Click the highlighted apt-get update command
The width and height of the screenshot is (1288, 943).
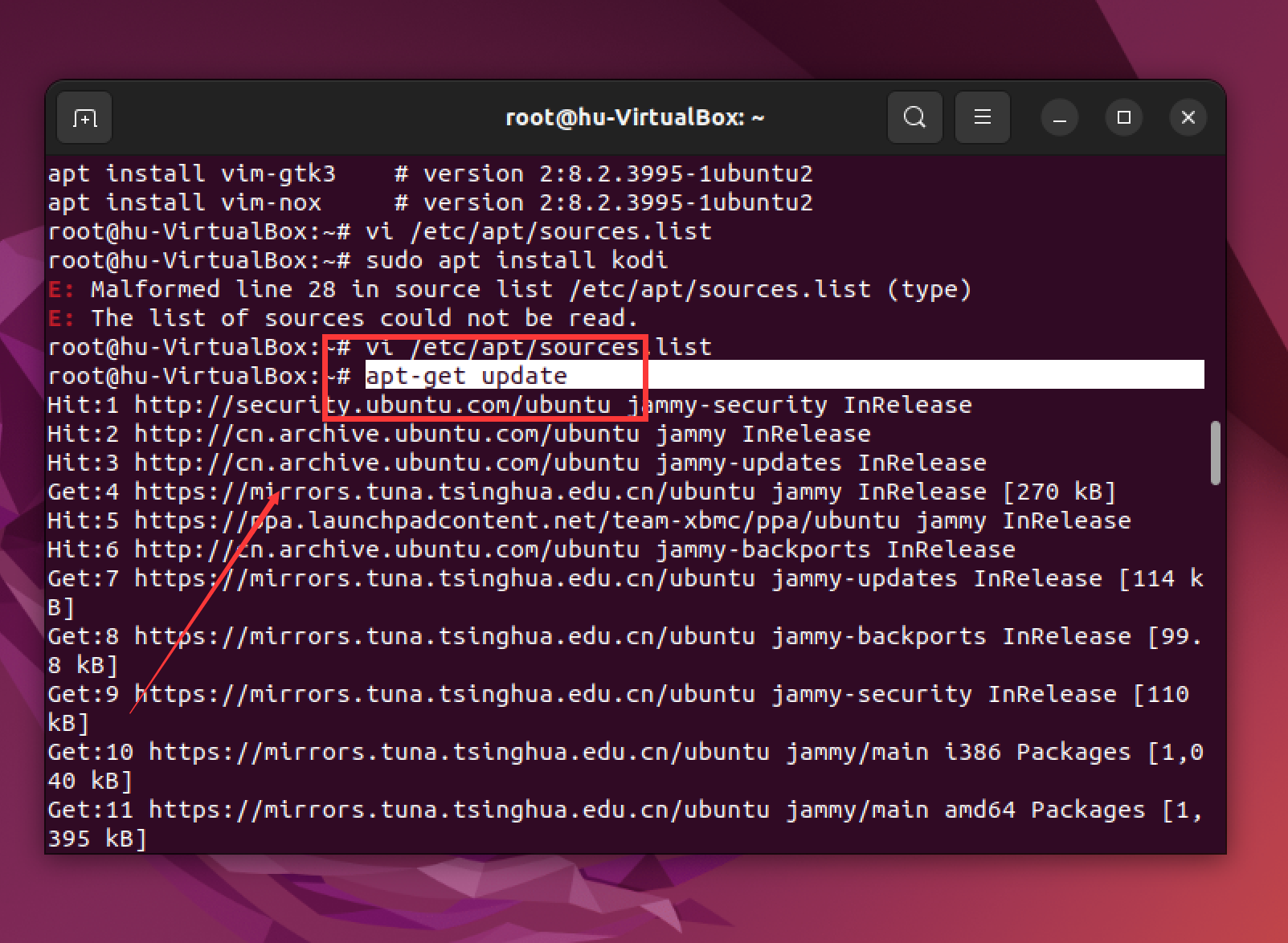coord(466,376)
